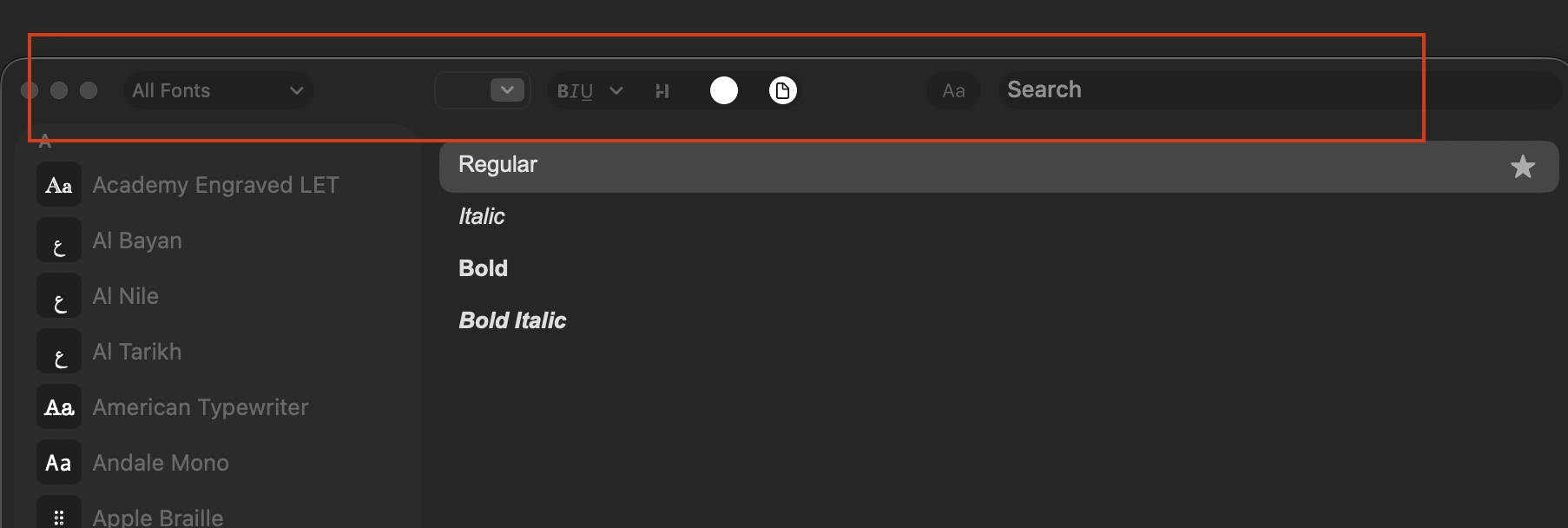Click the Academy Engraved LET font icon
Screen dimensions: 1568x528
59,185
